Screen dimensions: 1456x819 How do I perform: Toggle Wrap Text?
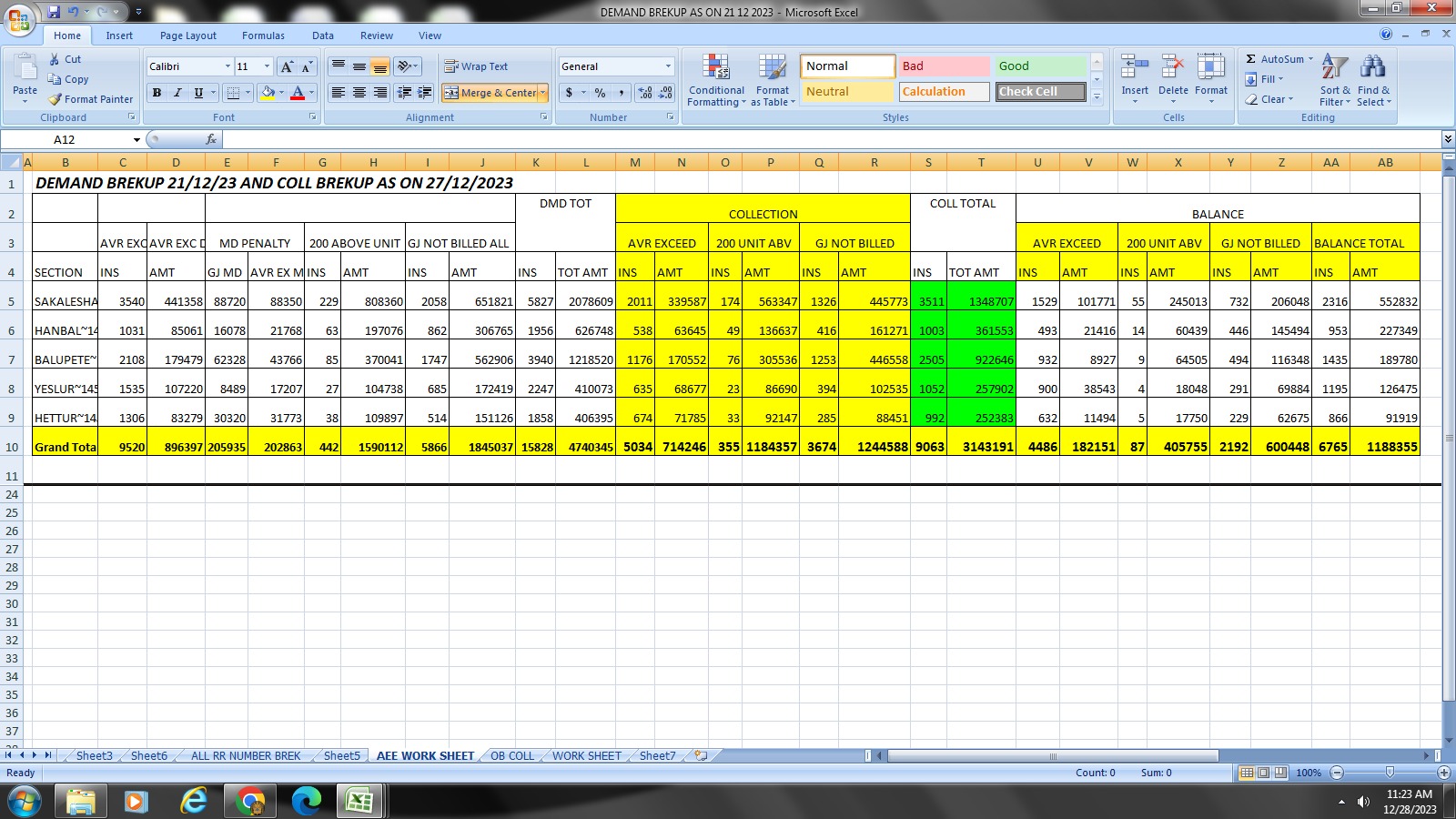pos(476,66)
